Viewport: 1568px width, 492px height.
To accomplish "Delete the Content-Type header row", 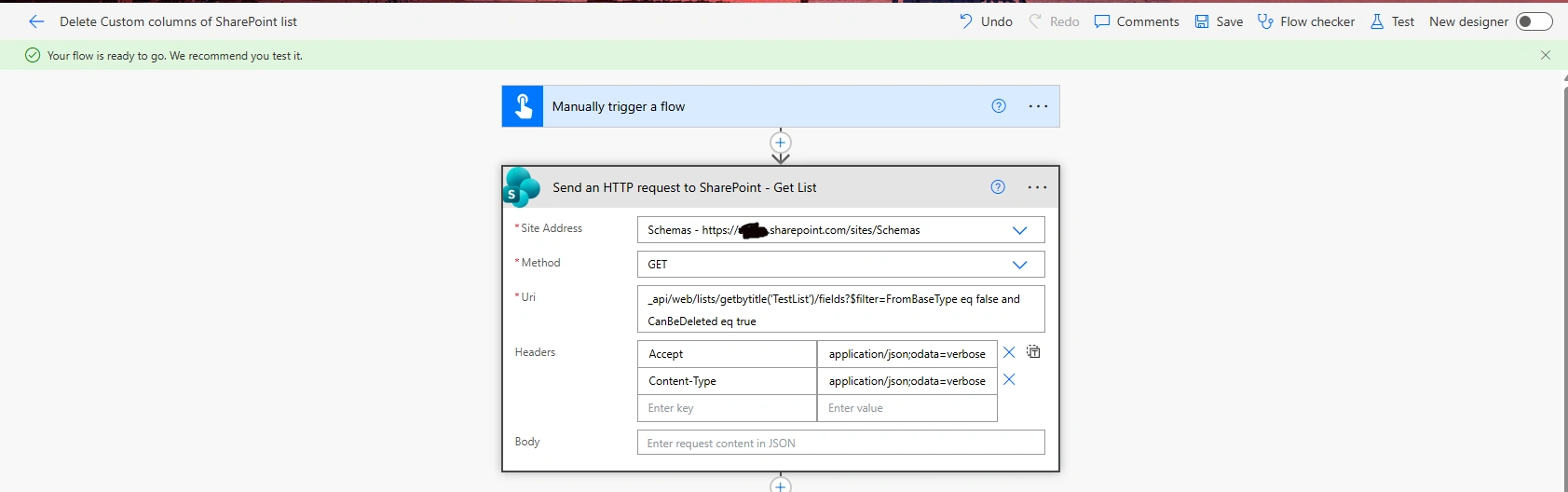I will [1009, 379].
